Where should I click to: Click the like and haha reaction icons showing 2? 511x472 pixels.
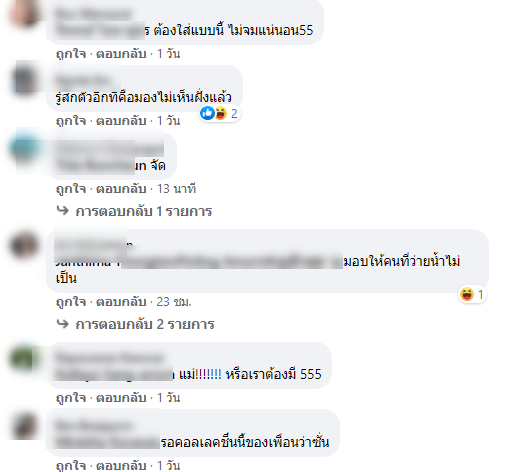220,113
